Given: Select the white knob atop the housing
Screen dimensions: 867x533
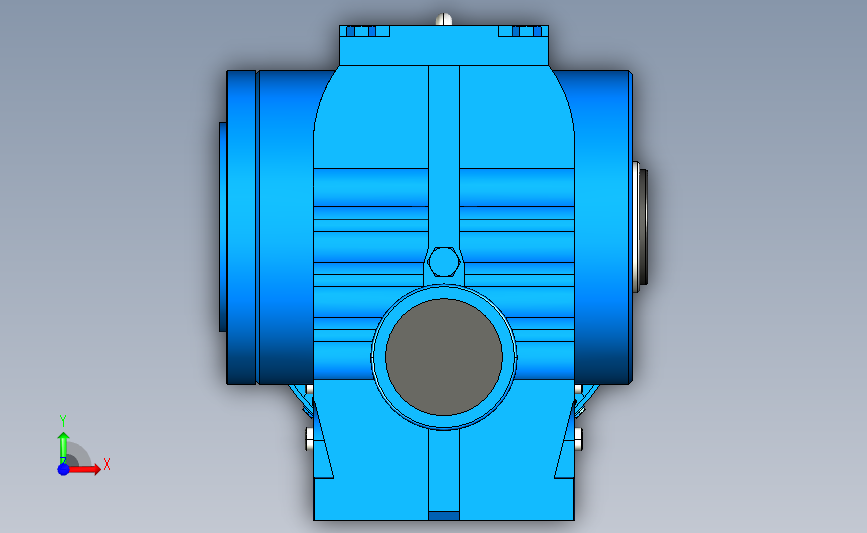Looking at the screenshot, I should [x=443, y=20].
